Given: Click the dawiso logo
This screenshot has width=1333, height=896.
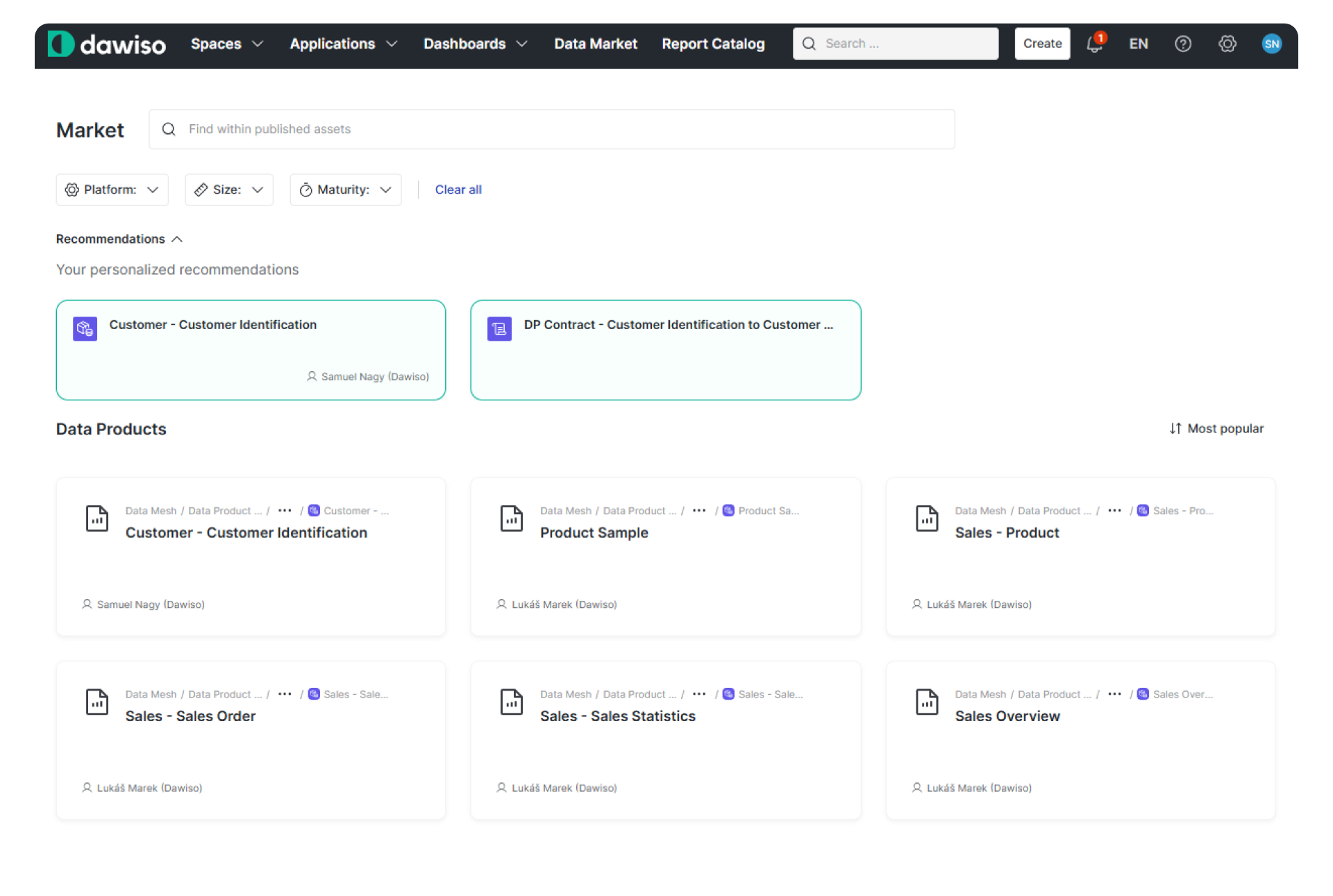Looking at the screenshot, I should 106,44.
